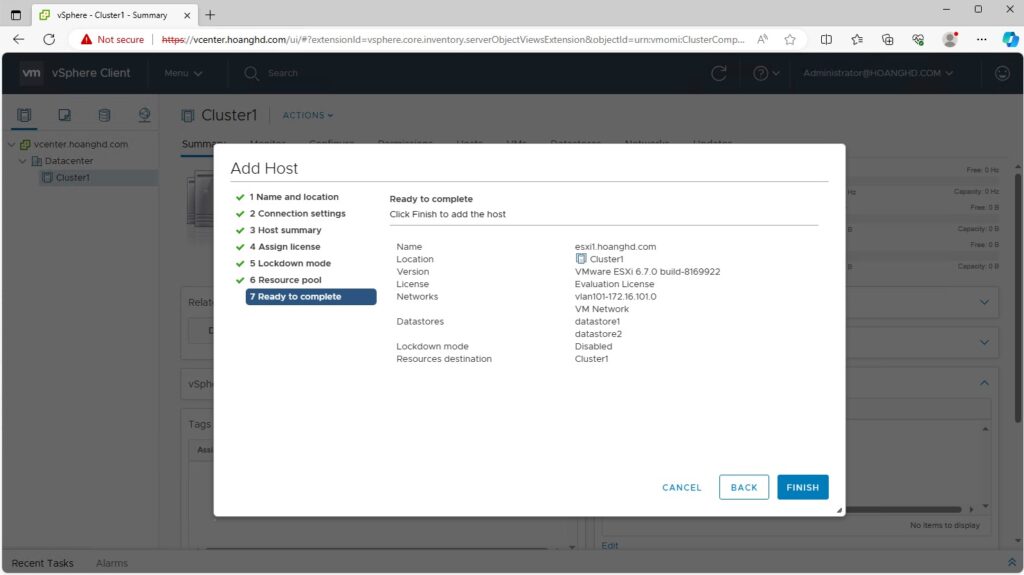Open the VMs and Templates view icon
Viewport: 1024px width, 575px height.
[64, 115]
